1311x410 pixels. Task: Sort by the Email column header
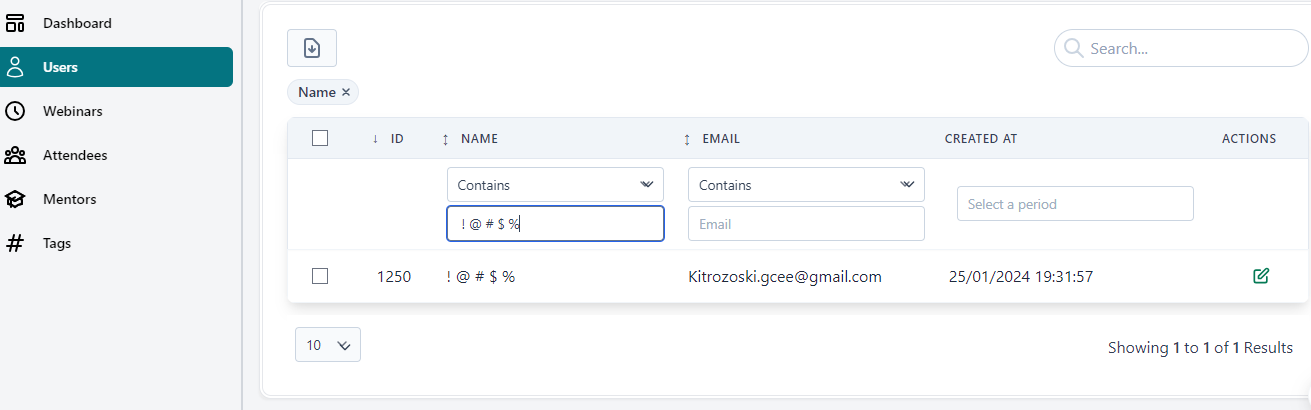720,139
